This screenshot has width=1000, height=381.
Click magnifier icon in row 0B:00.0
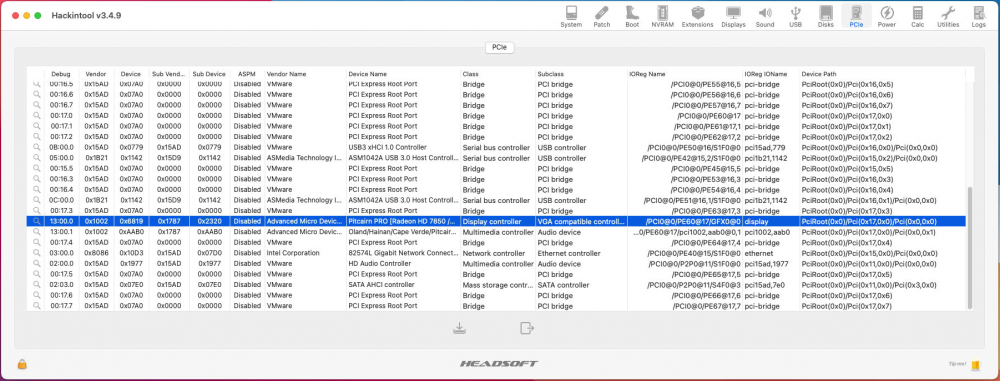(36, 147)
